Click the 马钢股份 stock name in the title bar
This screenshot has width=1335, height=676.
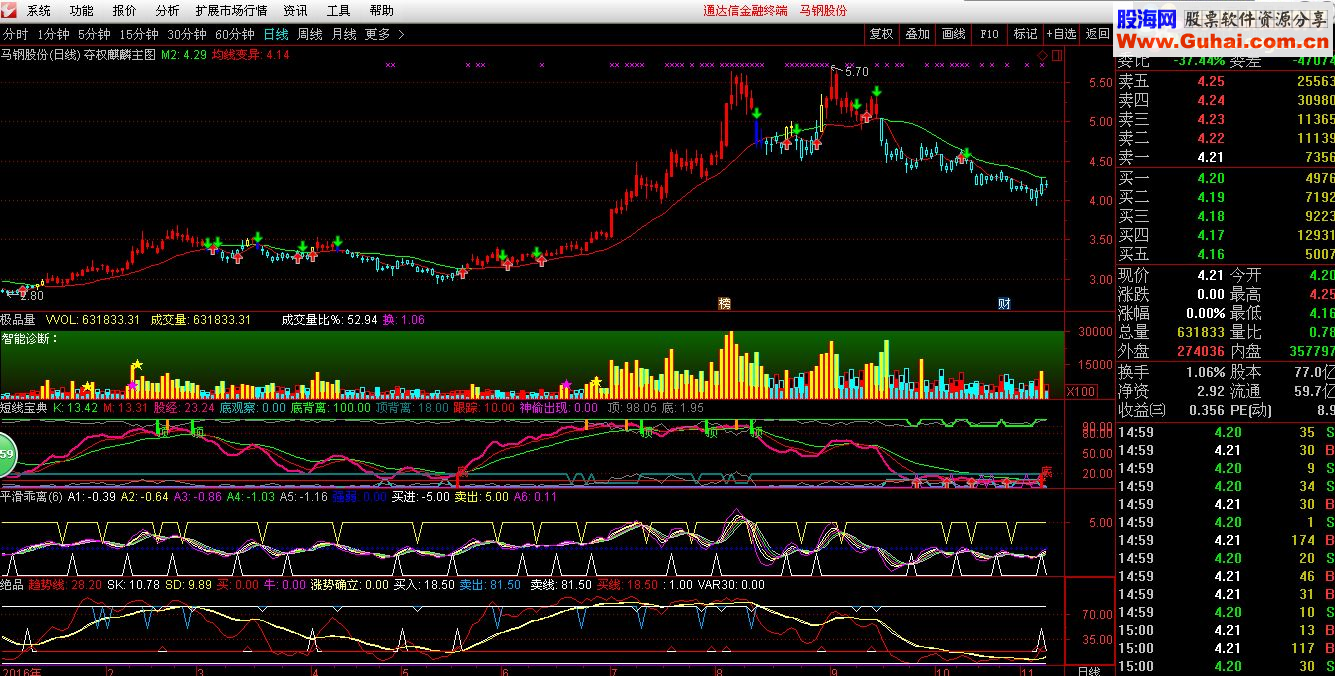tap(823, 11)
